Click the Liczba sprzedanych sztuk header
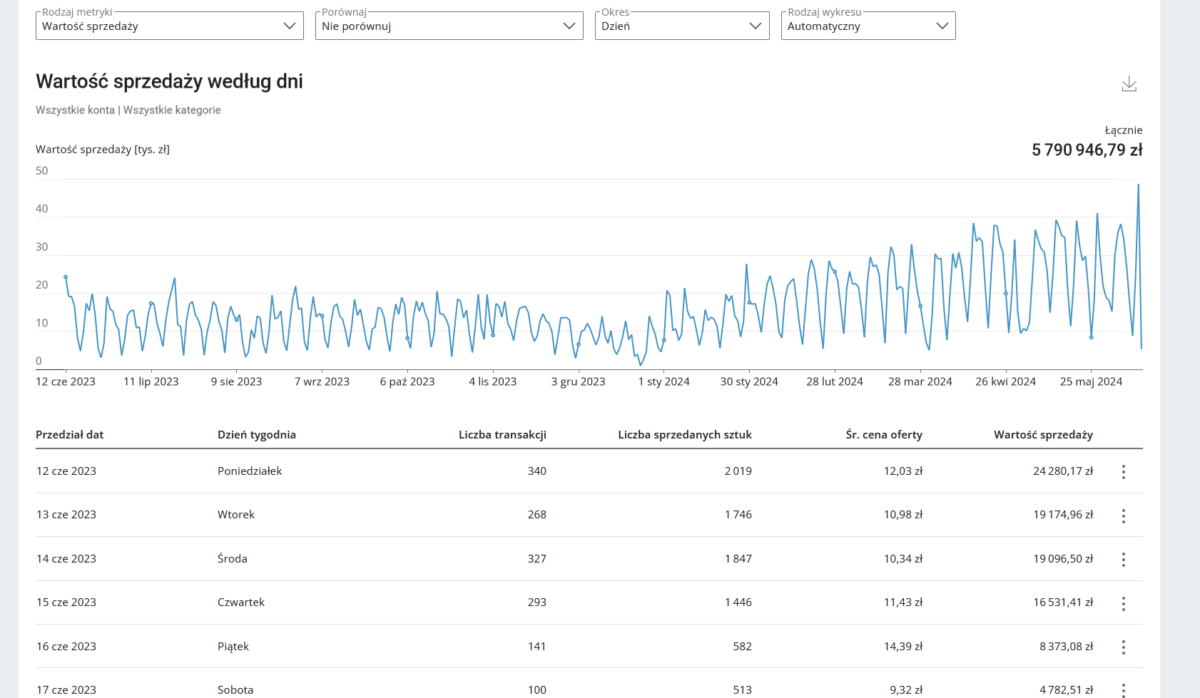Screen dimensions: 1200x698 point(684,435)
